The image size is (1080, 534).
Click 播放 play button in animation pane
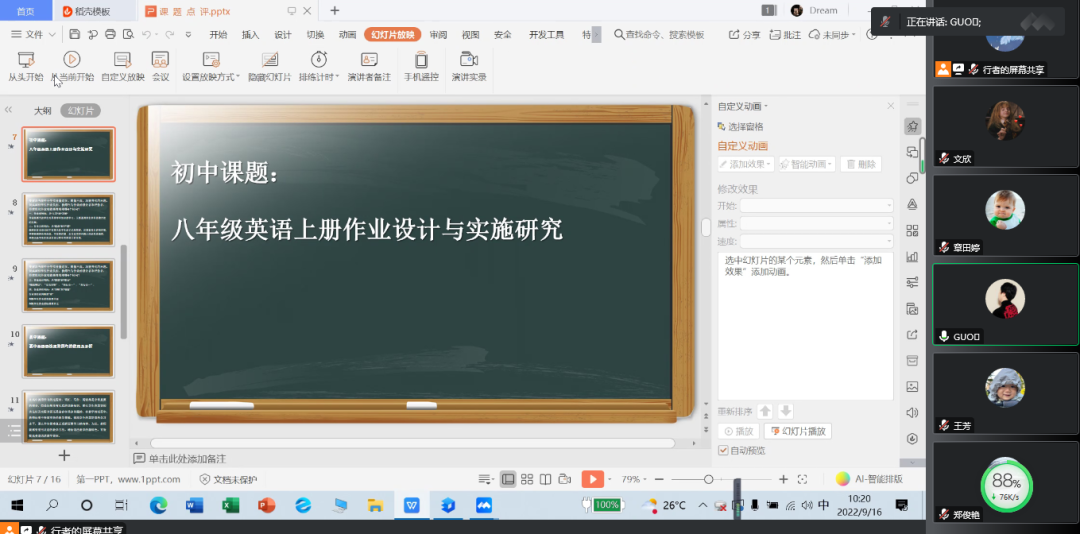click(x=738, y=431)
